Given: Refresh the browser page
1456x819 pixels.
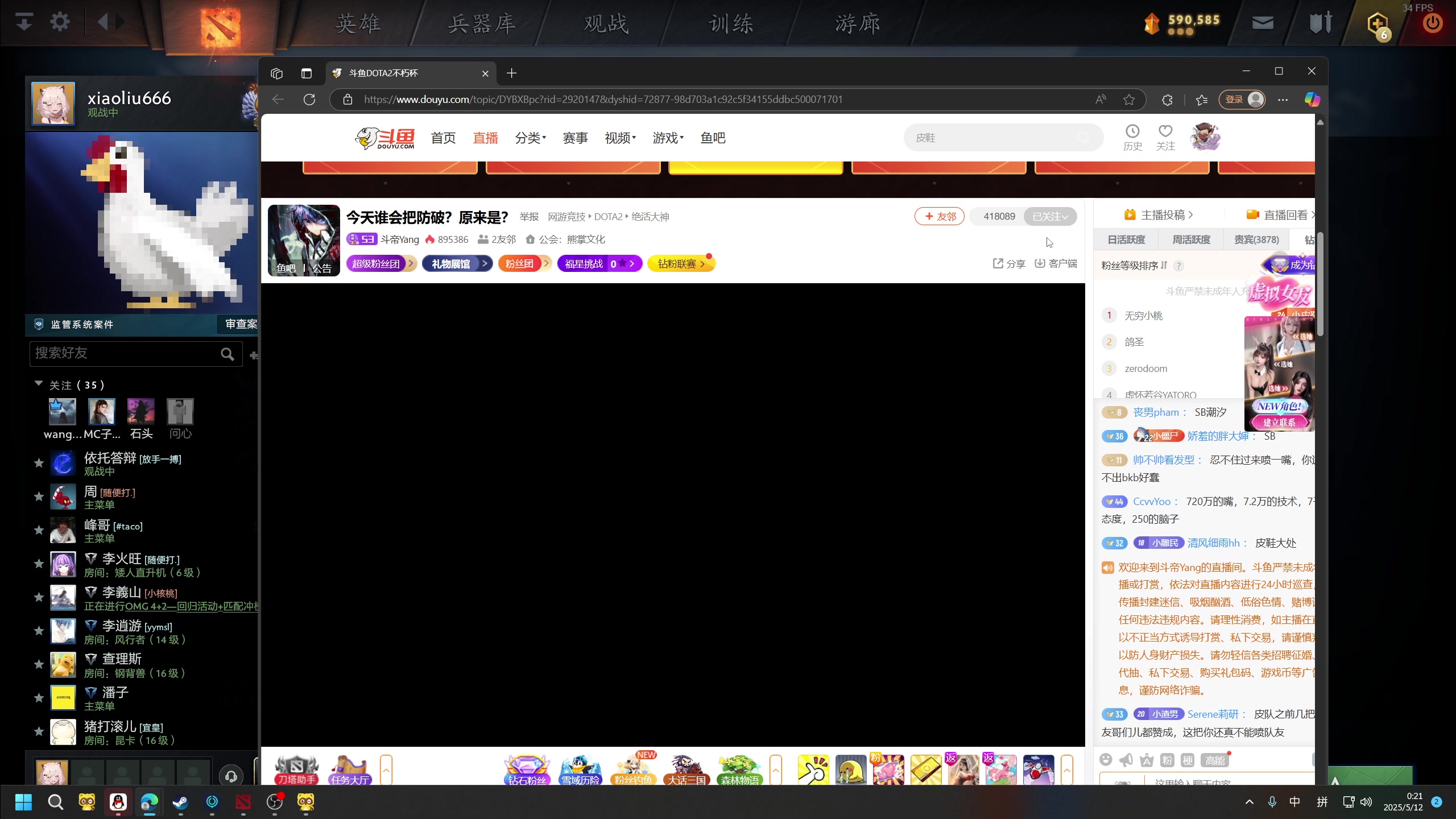Looking at the screenshot, I should coord(309,100).
